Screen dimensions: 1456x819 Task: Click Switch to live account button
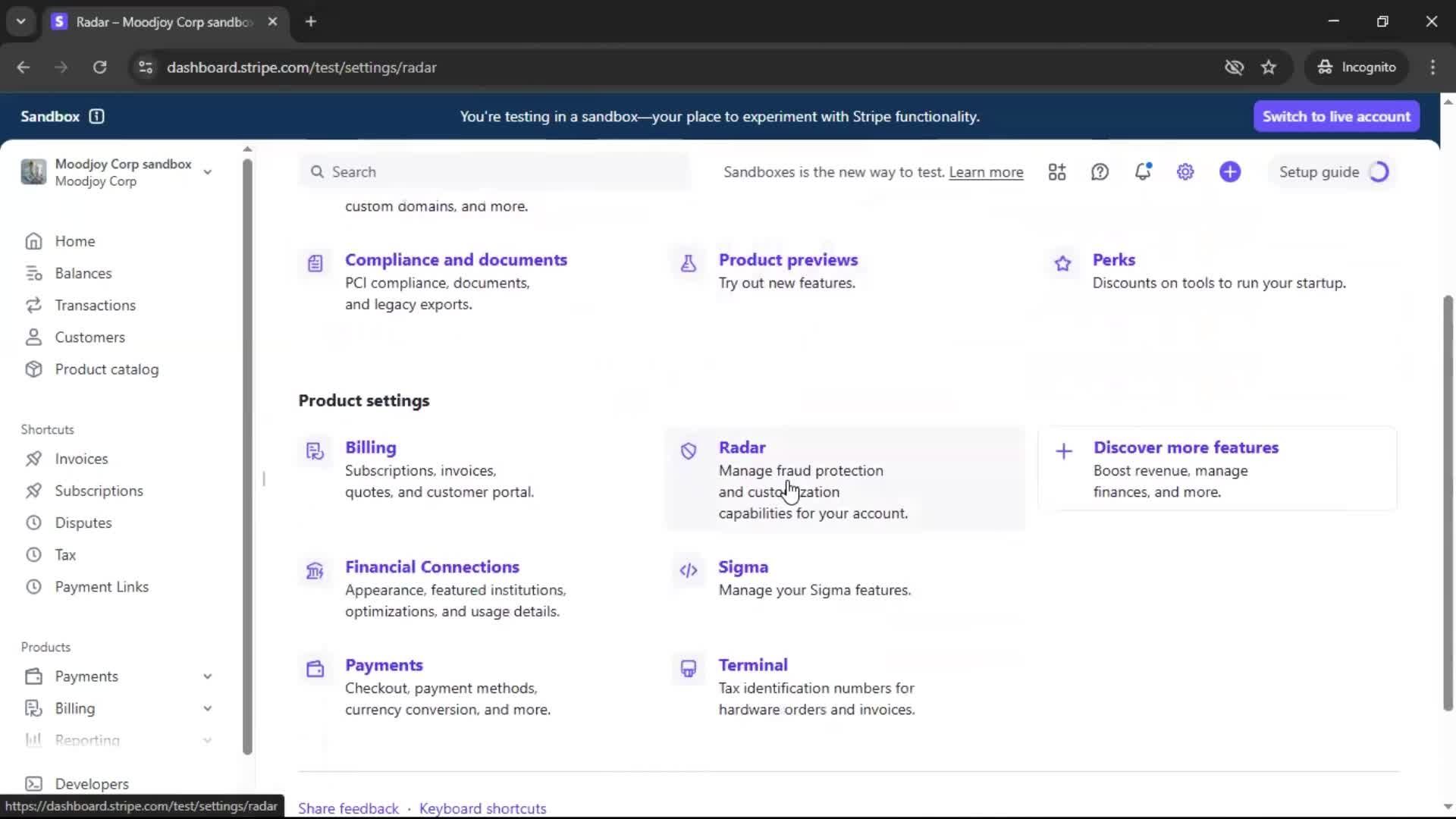click(x=1336, y=116)
